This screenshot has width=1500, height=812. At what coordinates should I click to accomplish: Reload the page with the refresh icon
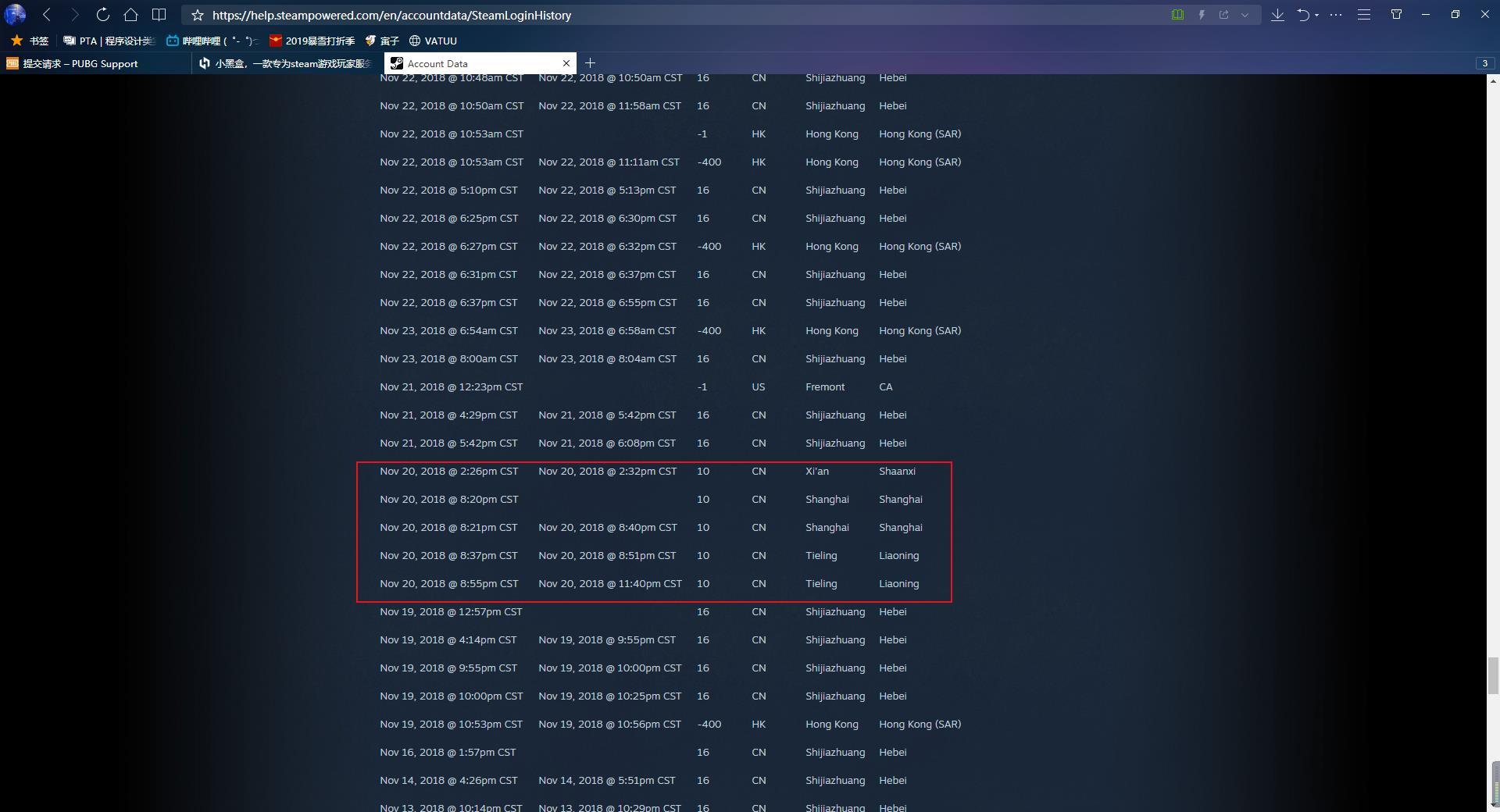tap(102, 15)
